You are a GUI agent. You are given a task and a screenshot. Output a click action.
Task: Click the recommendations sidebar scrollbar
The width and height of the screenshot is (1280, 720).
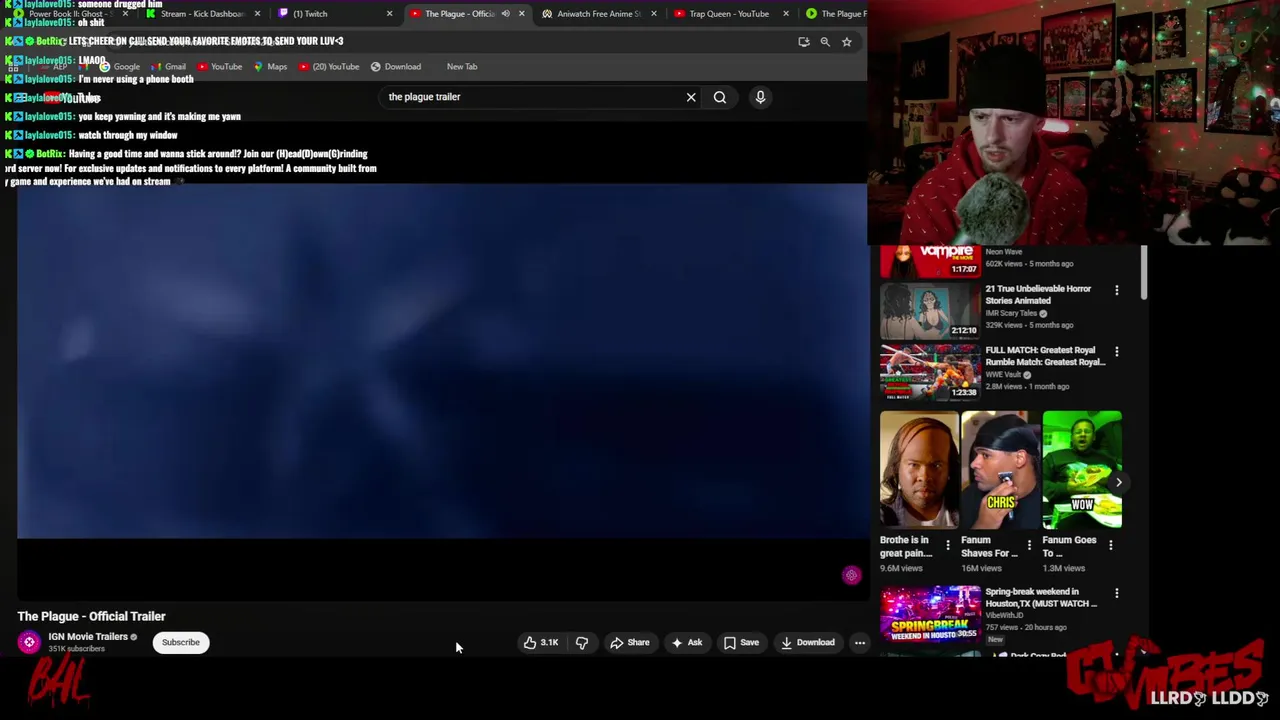tap(1145, 272)
